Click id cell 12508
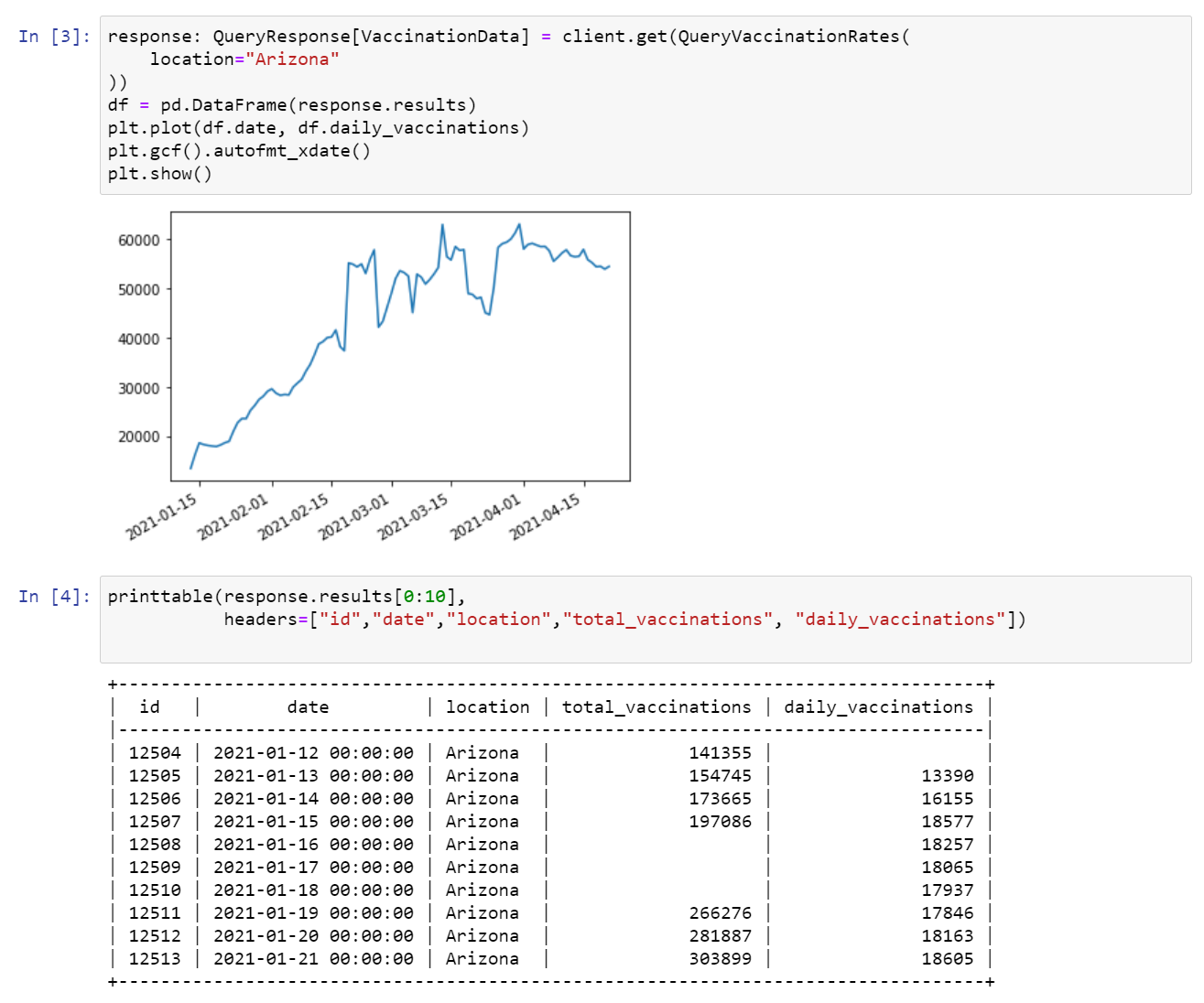 [155, 845]
